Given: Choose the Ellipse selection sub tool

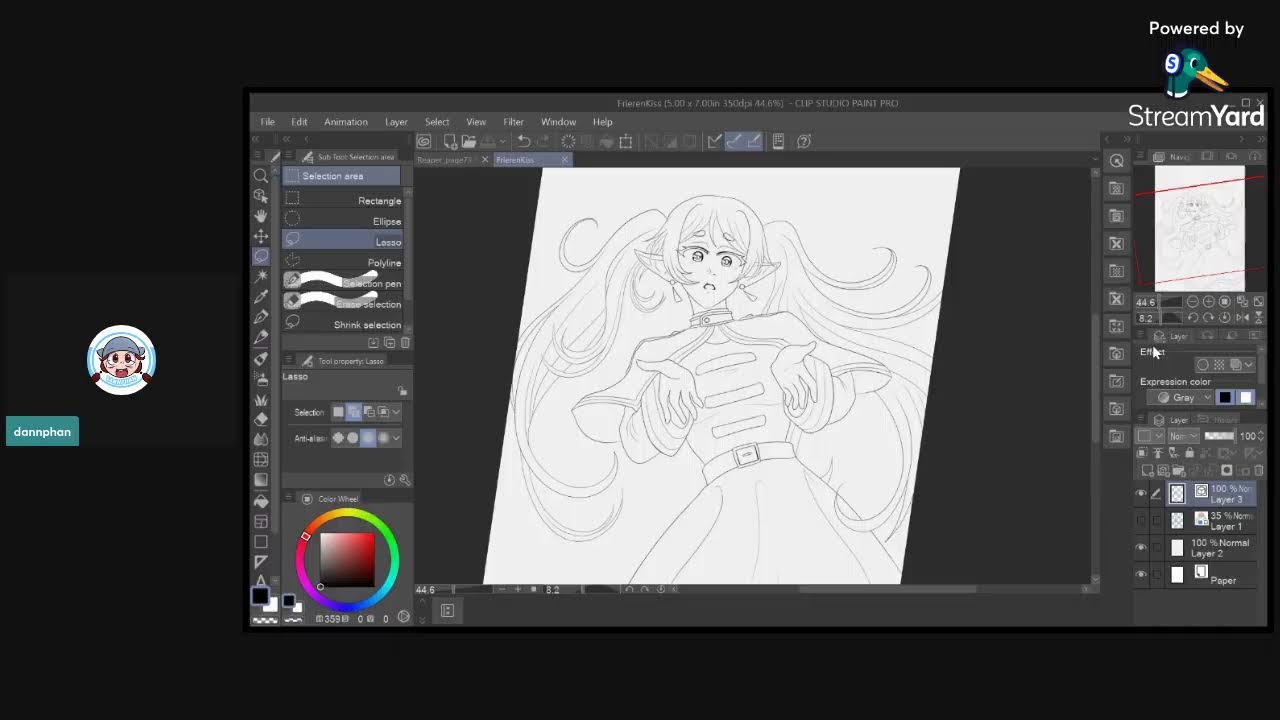Looking at the screenshot, I should (x=342, y=221).
